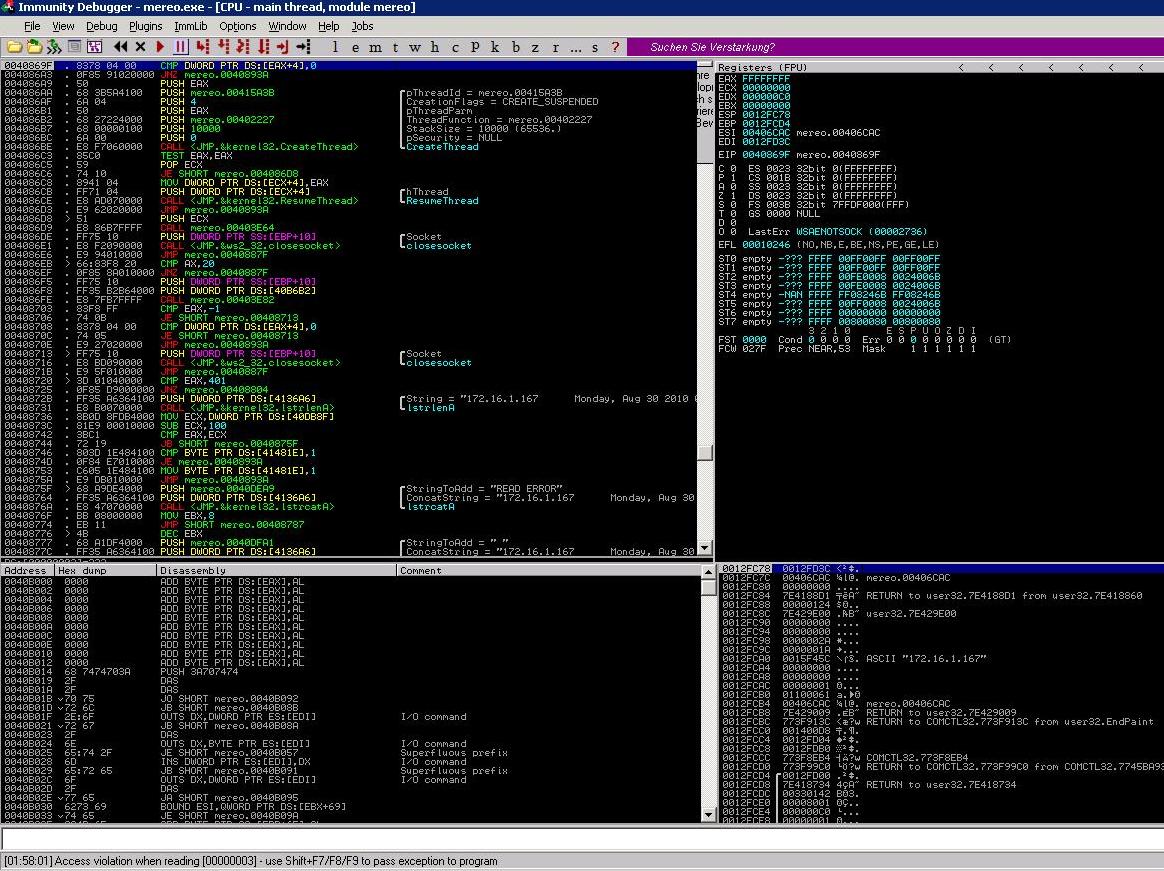Click the dump pane scrollbar up arrow

click(708, 572)
